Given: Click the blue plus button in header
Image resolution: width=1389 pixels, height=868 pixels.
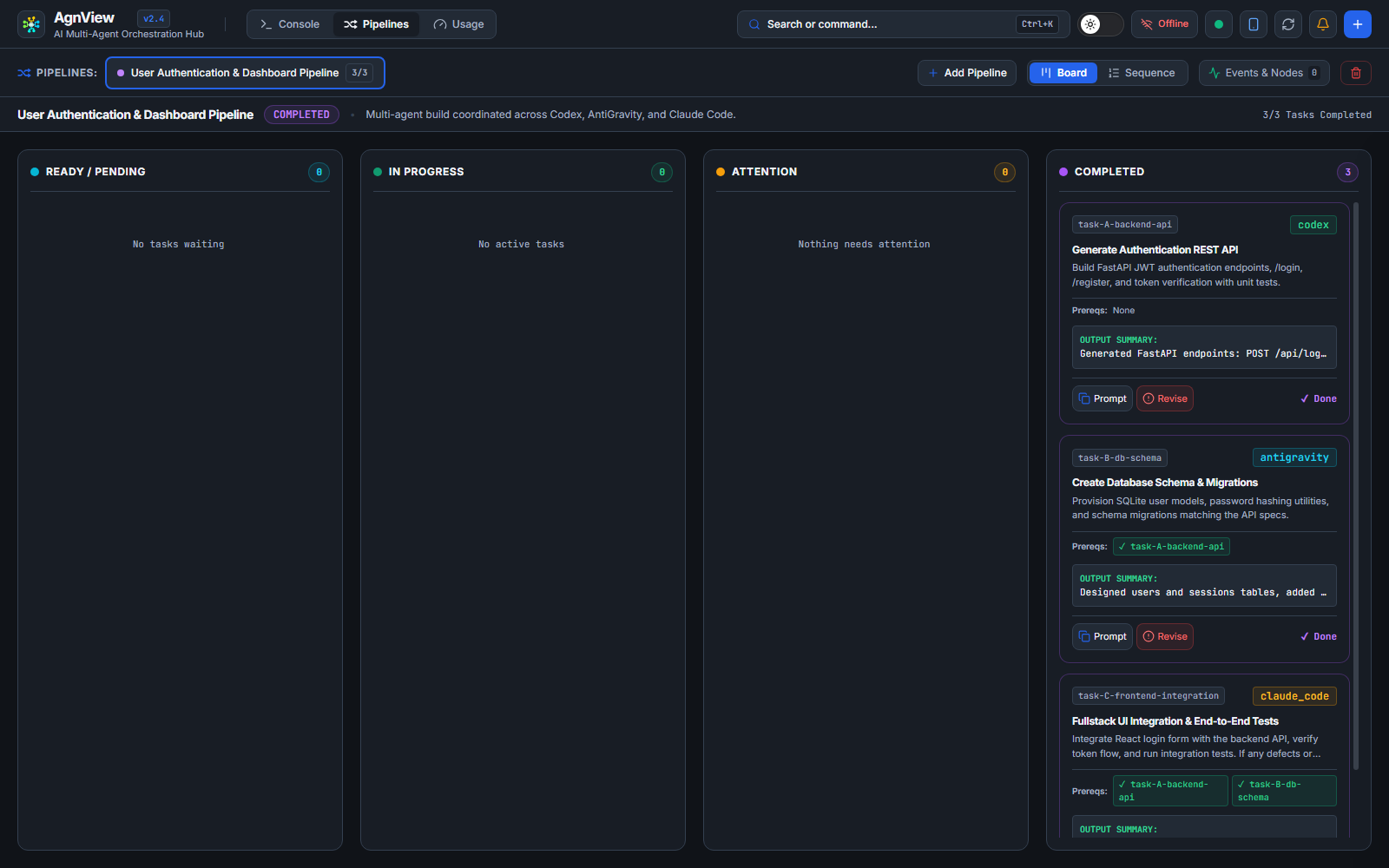Looking at the screenshot, I should click(x=1358, y=24).
